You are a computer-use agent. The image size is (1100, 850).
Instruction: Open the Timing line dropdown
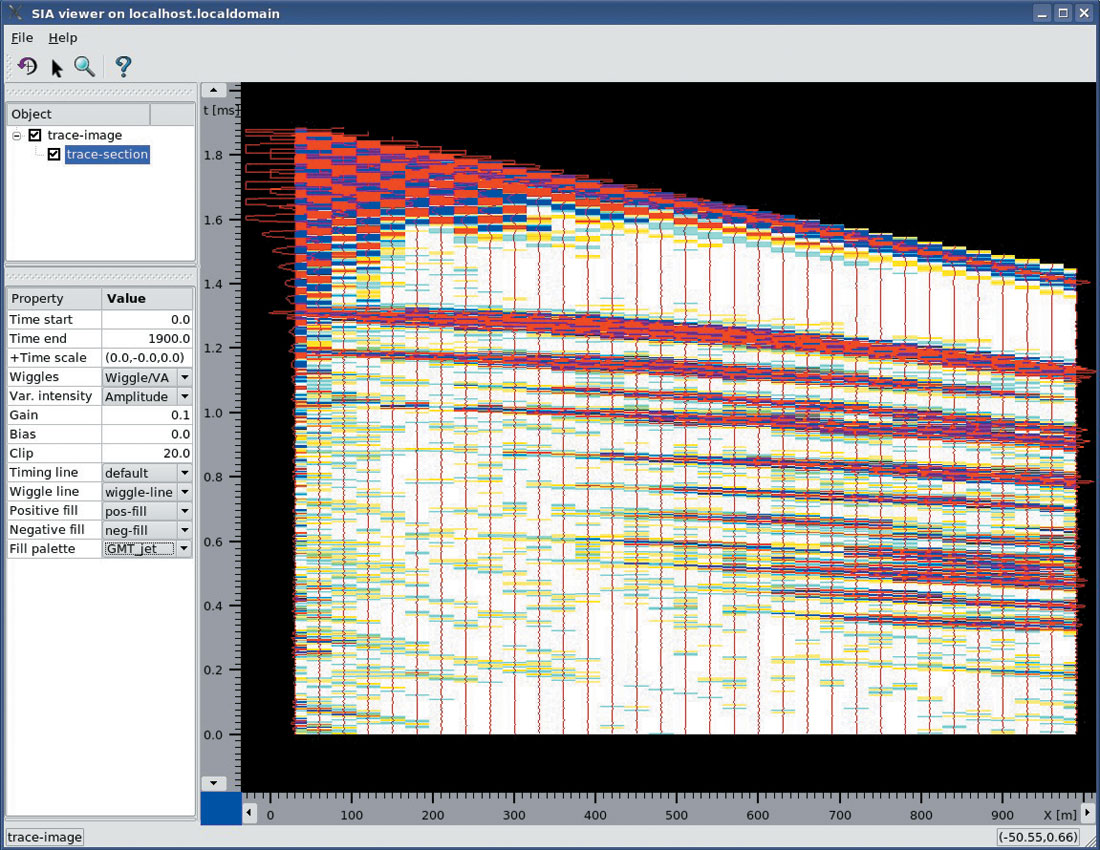[x=147, y=473]
